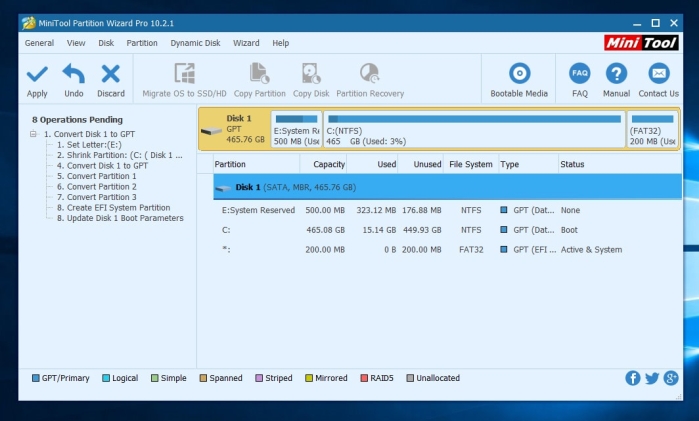Select the C: partition row
The width and height of the screenshot is (699, 421).
(447, 230)
